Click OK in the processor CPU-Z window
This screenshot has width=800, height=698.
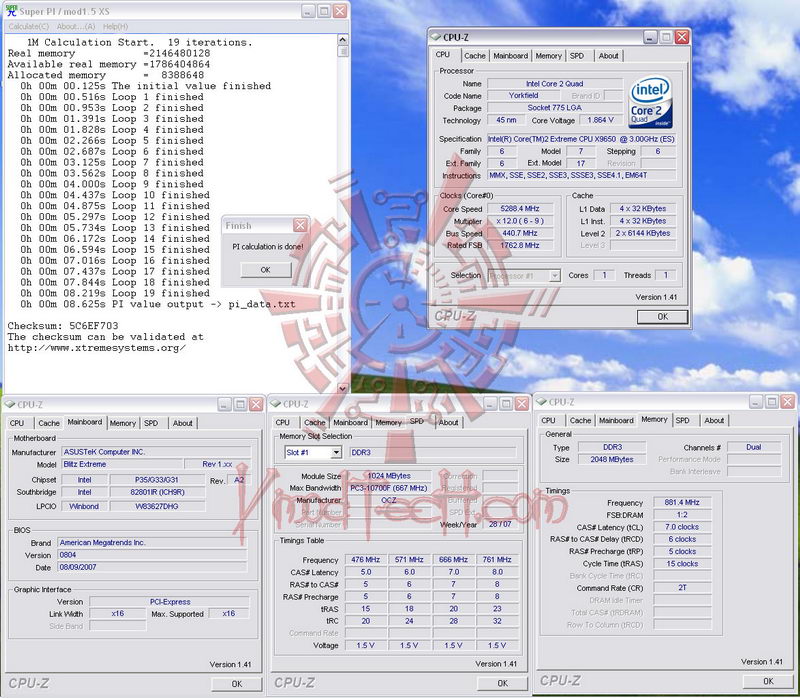[662, 316]
